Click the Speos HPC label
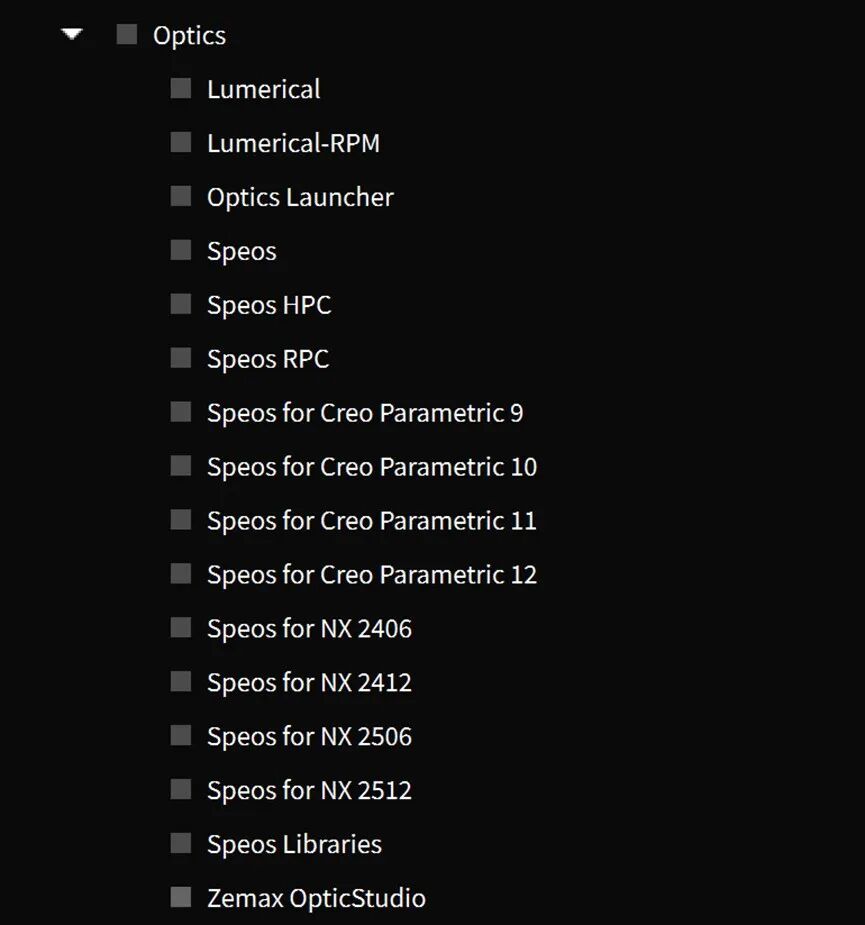Screen dimensions: 865x925 [x=269, y=306]
